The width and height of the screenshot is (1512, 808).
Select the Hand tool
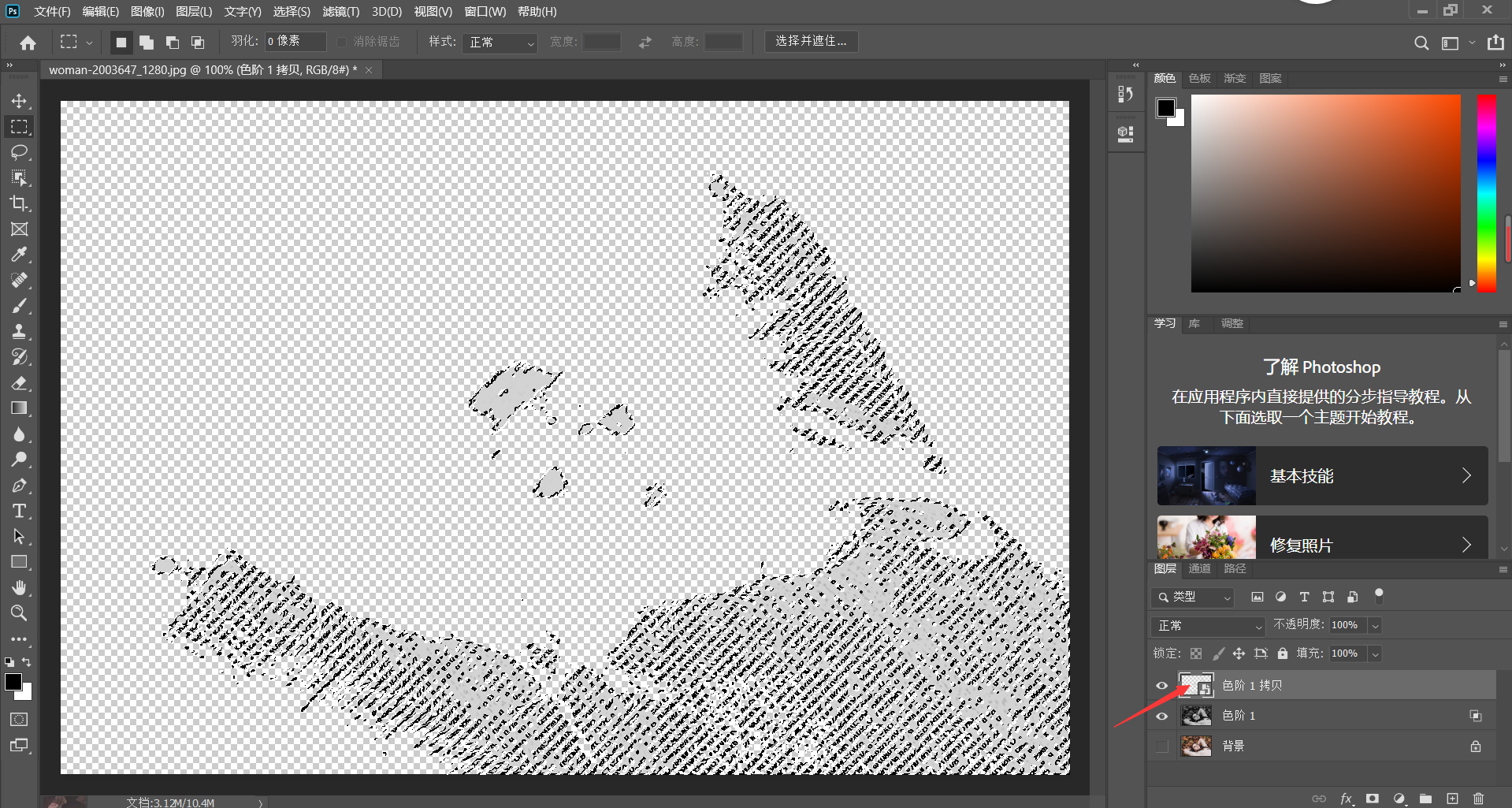19,588
